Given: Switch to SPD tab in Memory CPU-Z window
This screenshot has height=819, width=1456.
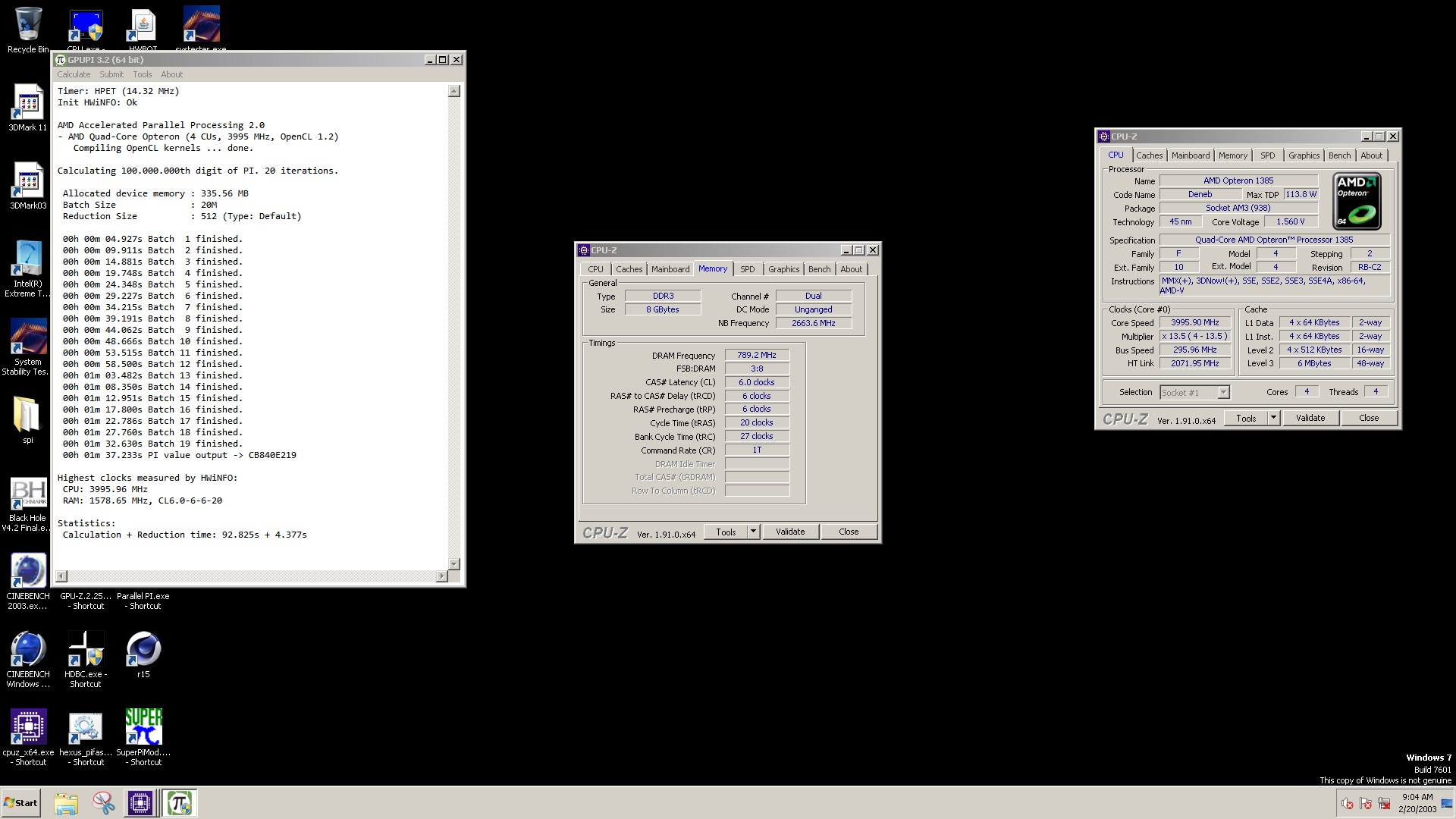Looking at the screenshot, I should [748, 269].
